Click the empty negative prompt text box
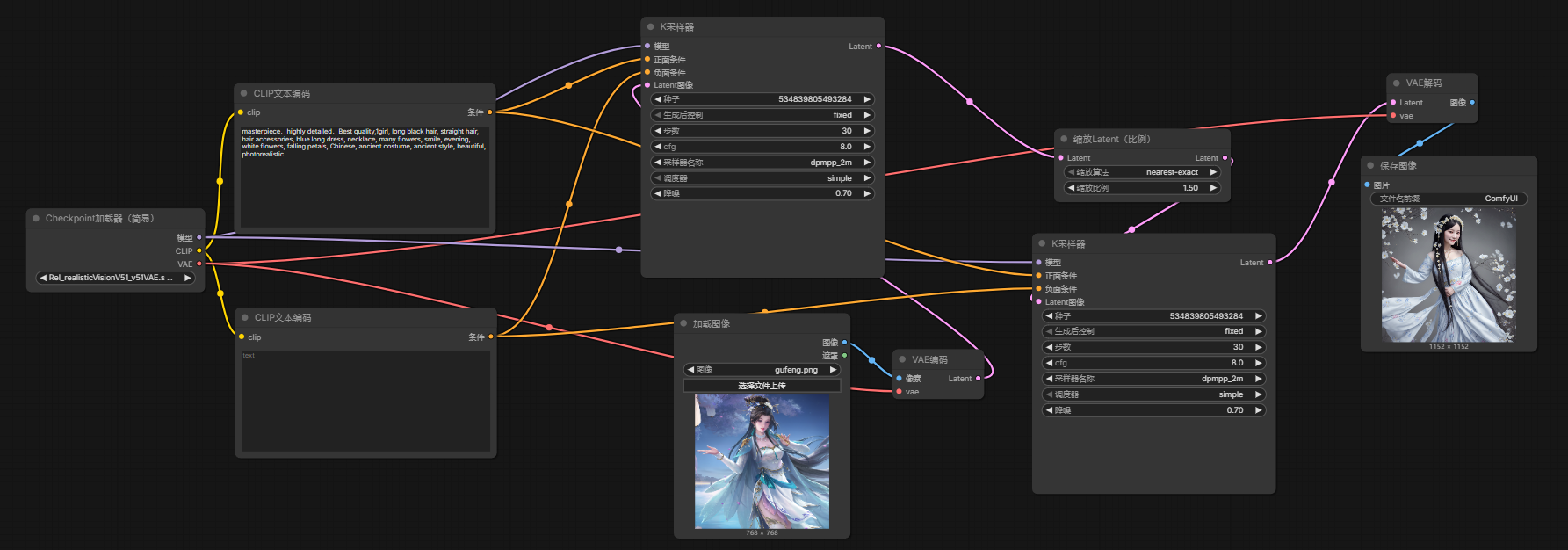 tap(365, 402)
